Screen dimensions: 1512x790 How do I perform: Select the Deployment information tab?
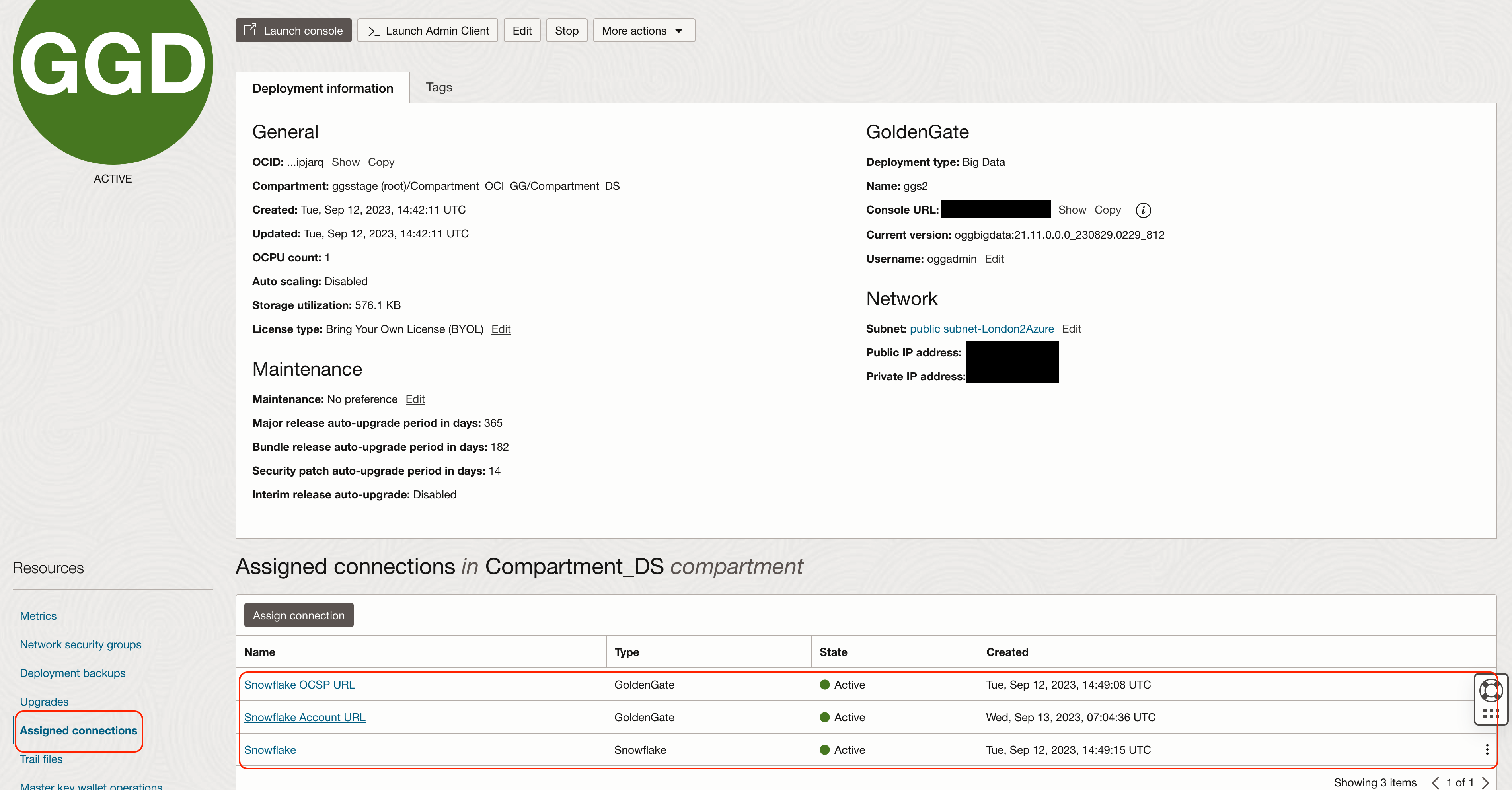[322, 88]
